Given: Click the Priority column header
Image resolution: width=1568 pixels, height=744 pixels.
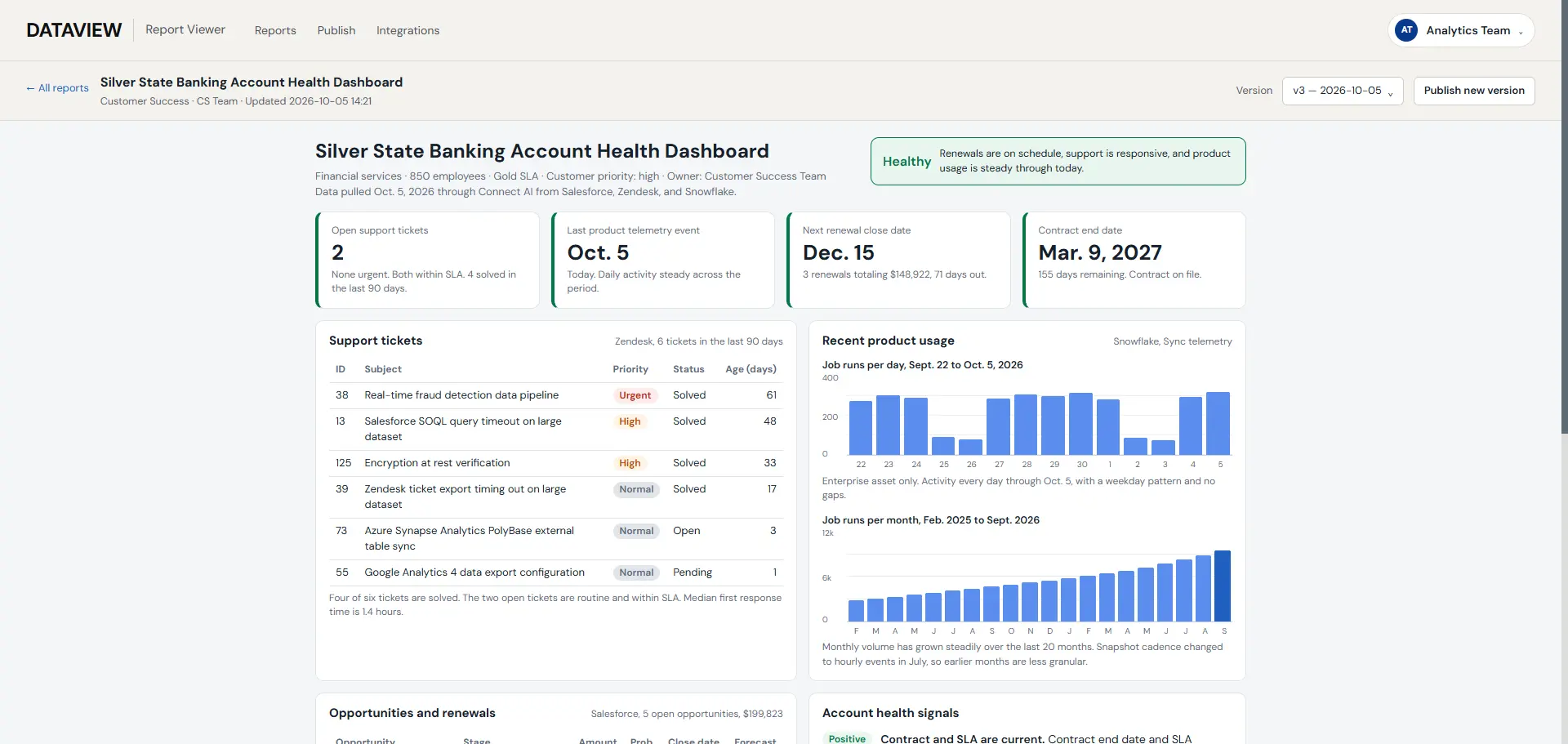Looking at the screenshot, I should click(x=630, y=369).
